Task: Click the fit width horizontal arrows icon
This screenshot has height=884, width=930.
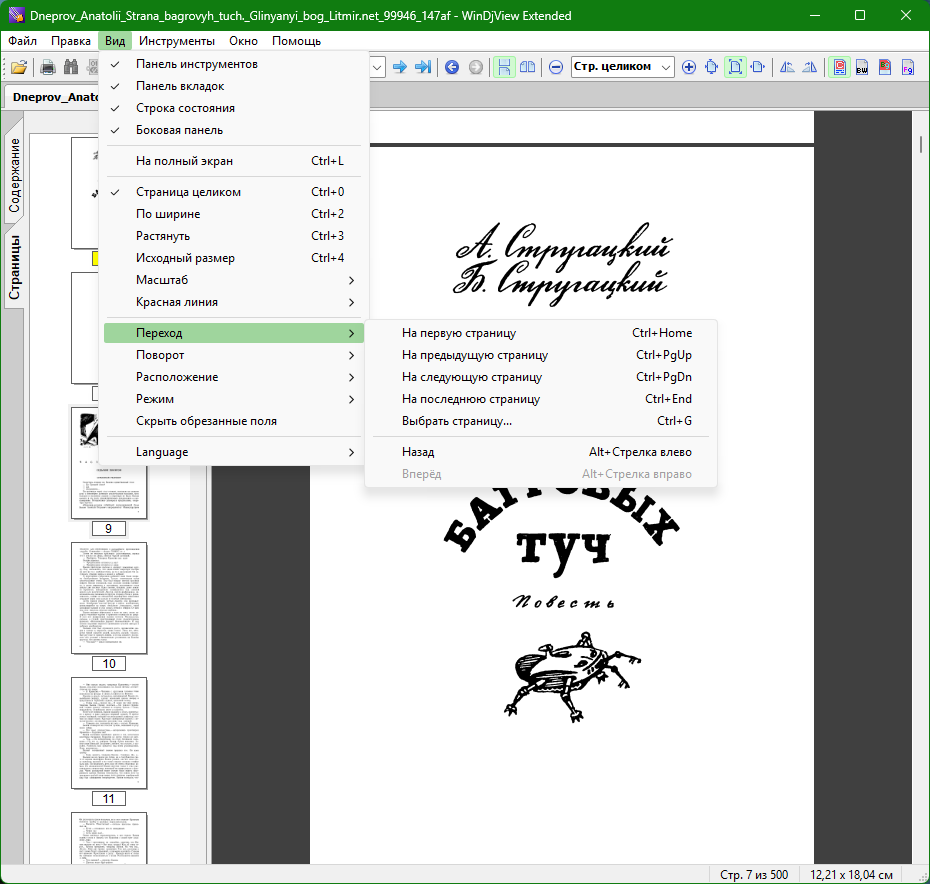Action: point(758,67)
